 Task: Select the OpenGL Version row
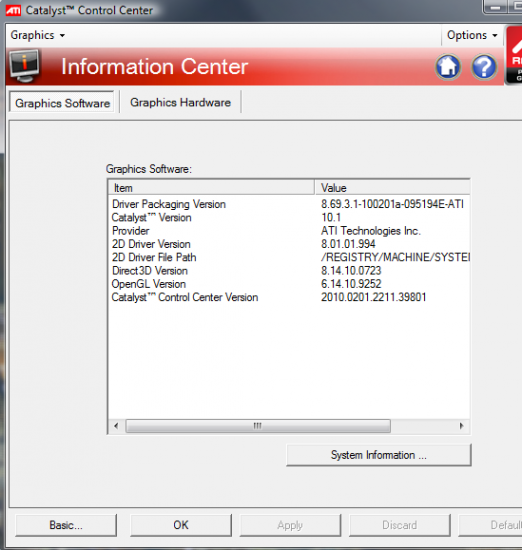pos(289,284)
